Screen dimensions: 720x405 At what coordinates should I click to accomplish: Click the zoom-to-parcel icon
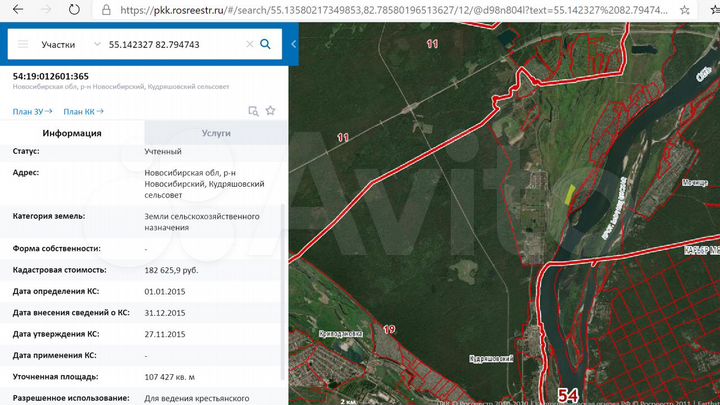click(253, 111)
